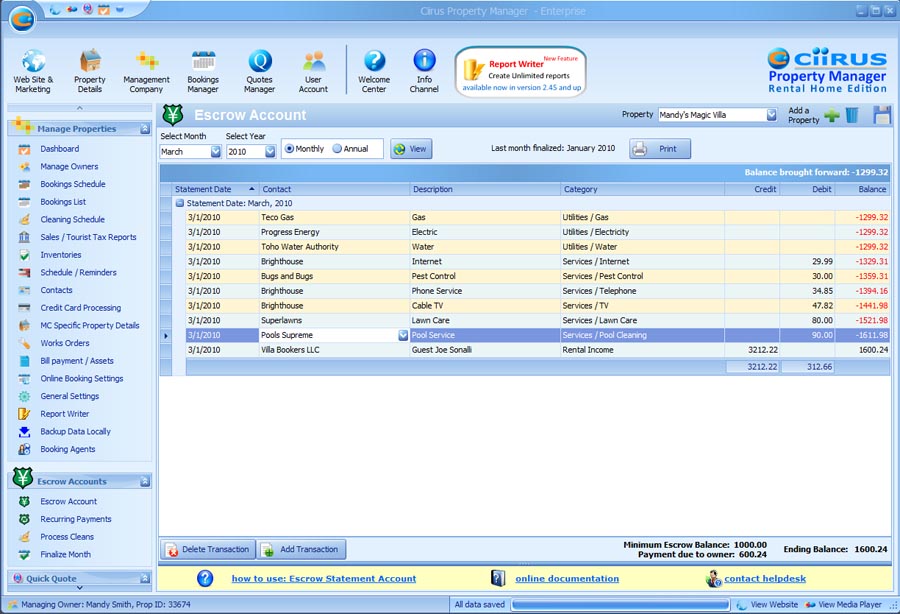Click the Report Writer new feature banner
The height and width of the screenshot is (614, 900).
(x=521, y=72)
